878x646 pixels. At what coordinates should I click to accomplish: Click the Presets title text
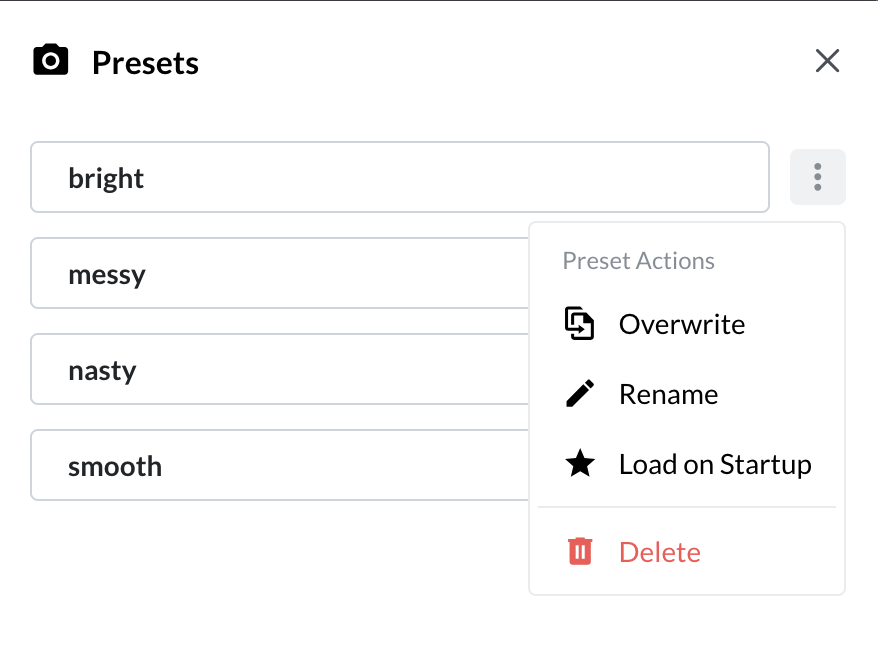(x=146, y=63)
